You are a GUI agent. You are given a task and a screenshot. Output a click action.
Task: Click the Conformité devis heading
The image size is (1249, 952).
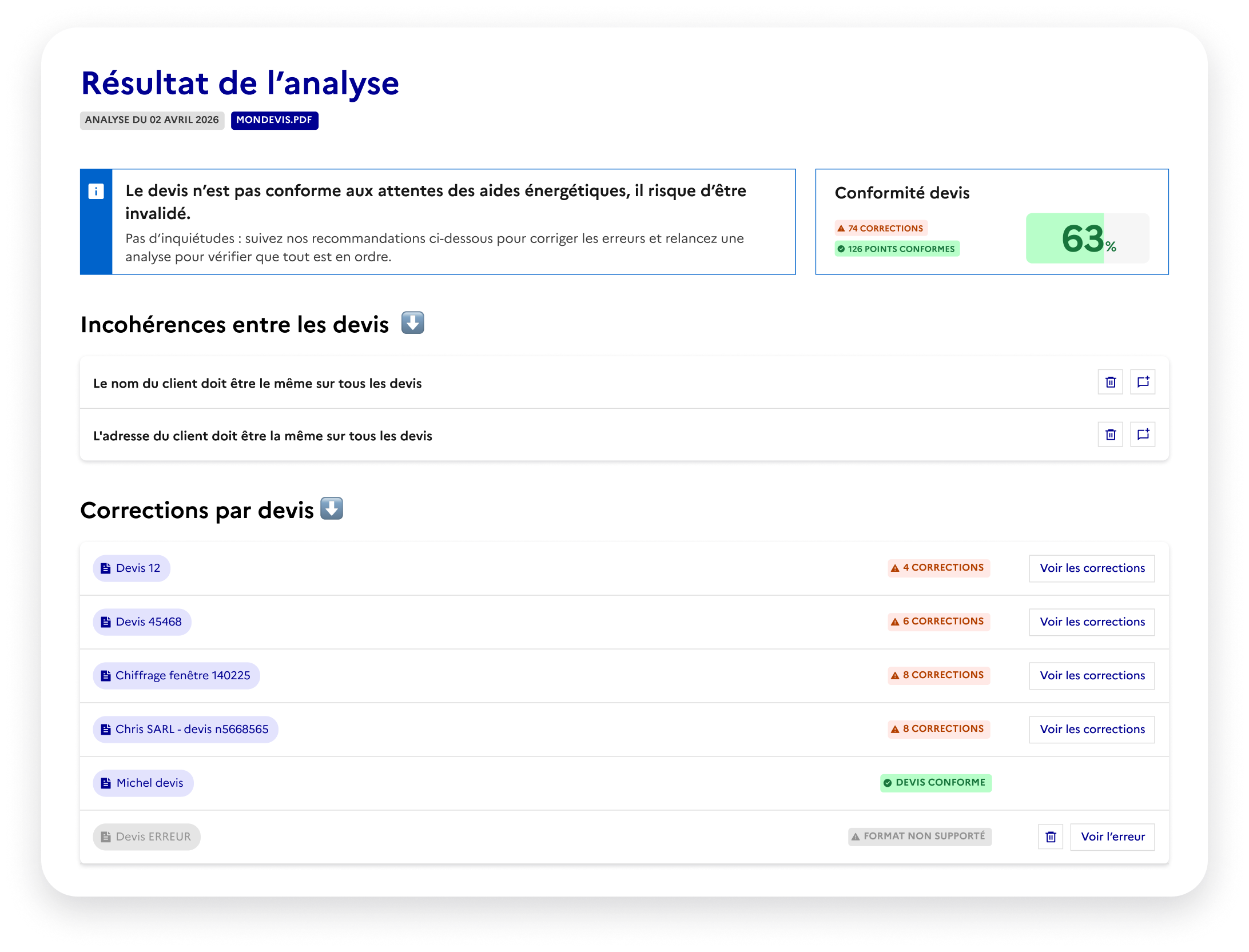902,193
